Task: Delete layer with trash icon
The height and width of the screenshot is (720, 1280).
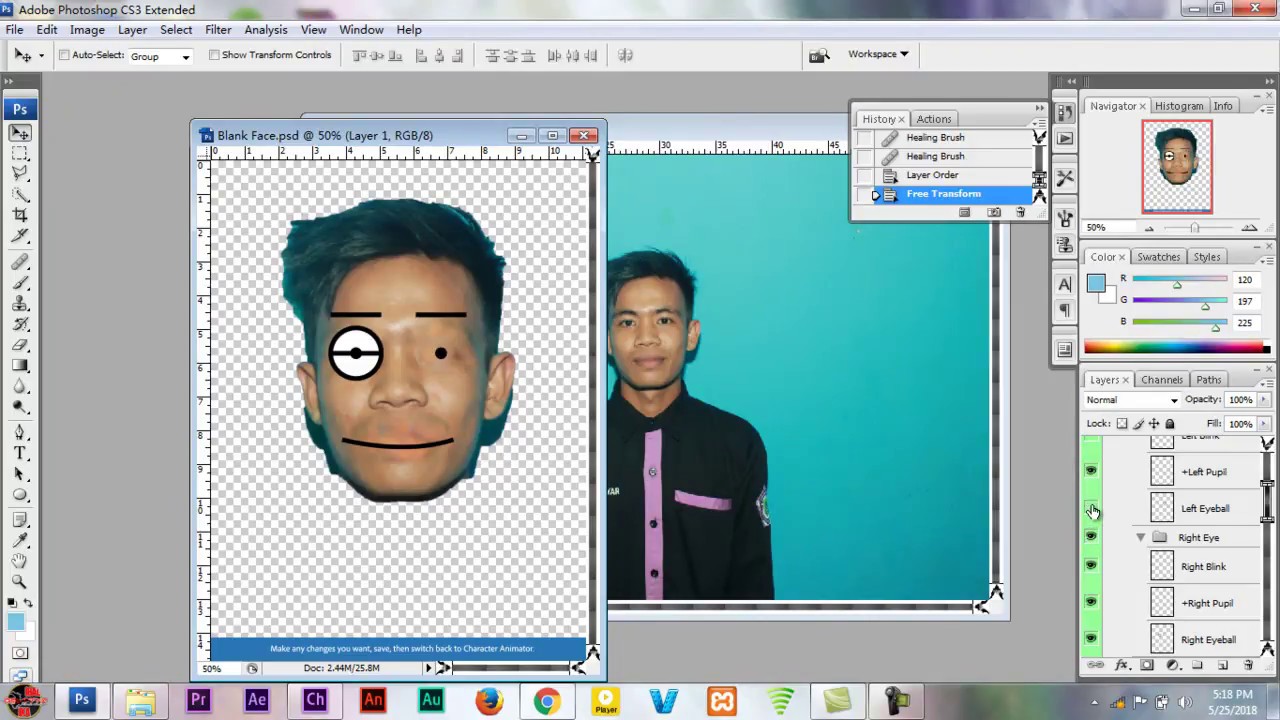Action: 1248,665
